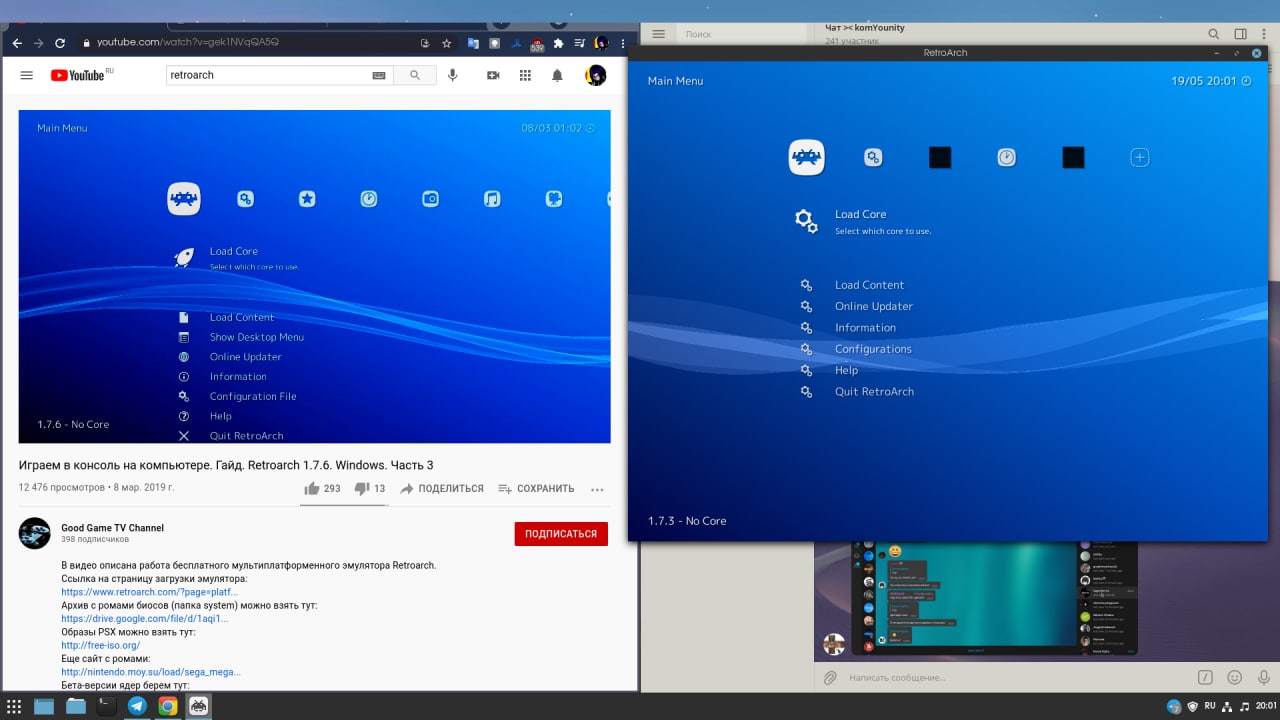This screenshot has height=720, width=1280.
Task: Open YouTube apps grid icon
Action: (x=525, y=75)
